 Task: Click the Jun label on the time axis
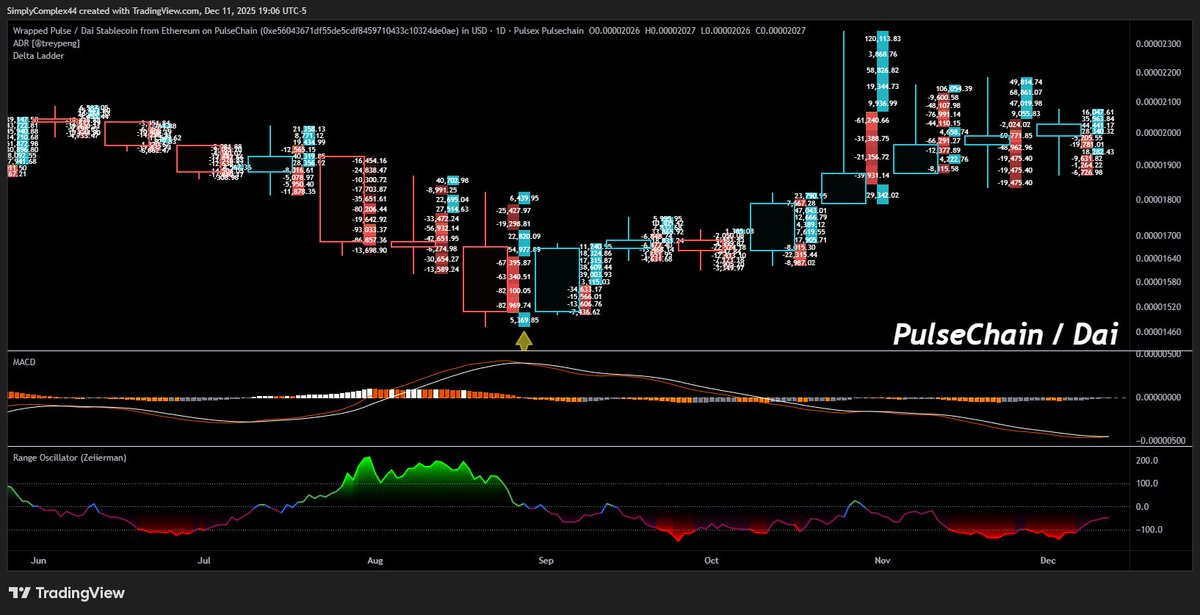tap(41, 563)
